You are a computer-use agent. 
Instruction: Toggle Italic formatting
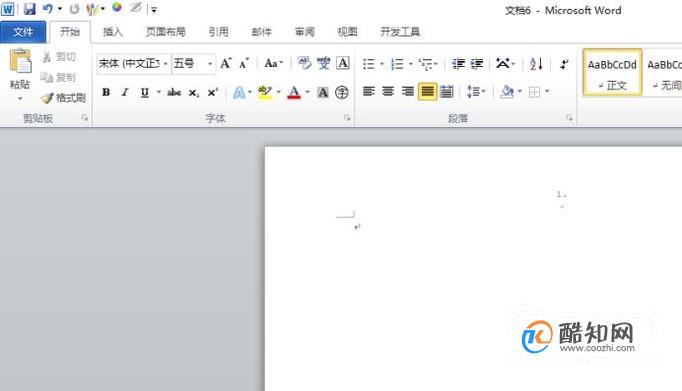coord(125,92)
